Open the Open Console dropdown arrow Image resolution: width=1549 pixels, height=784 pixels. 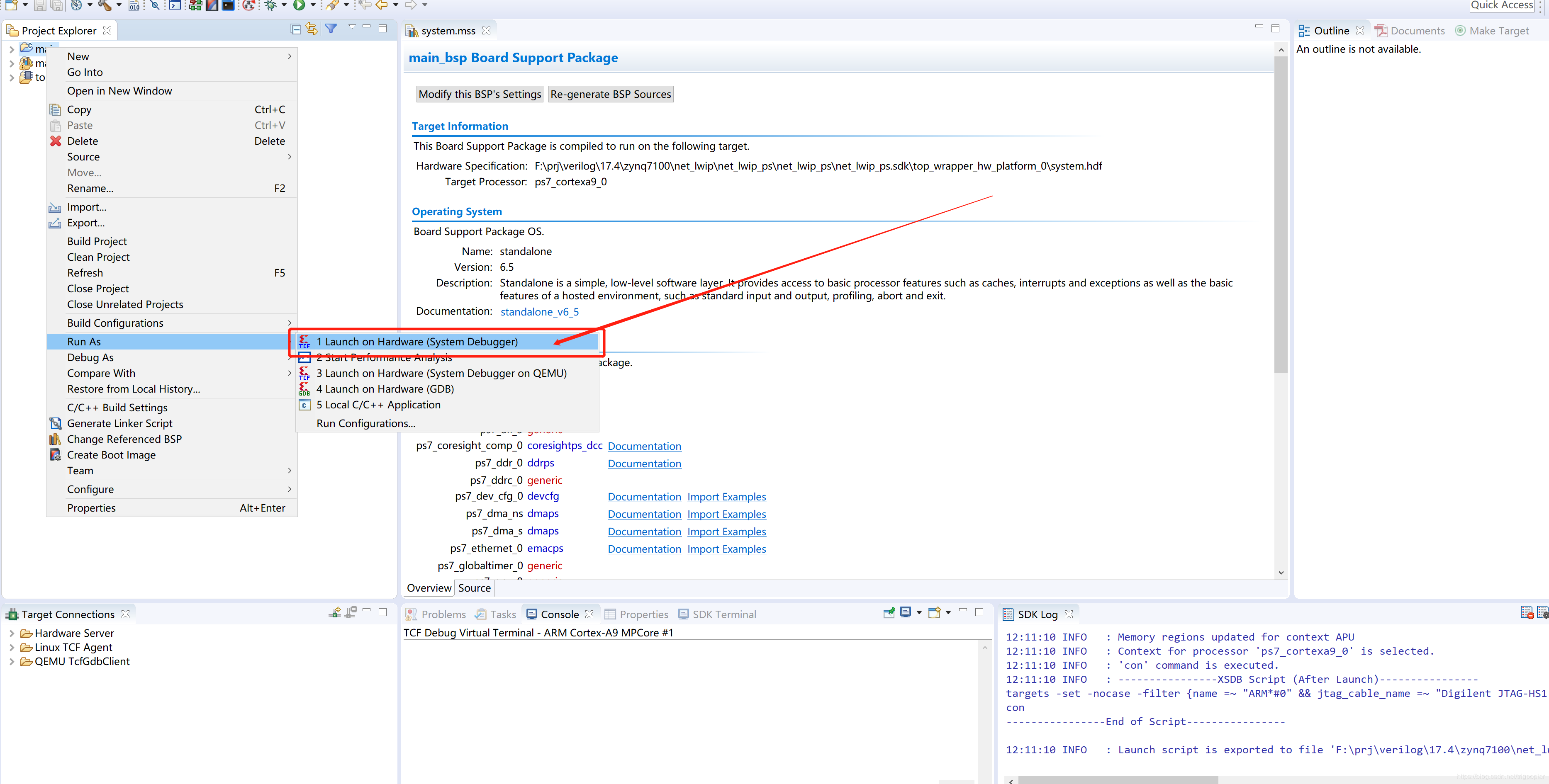[948, 613]
